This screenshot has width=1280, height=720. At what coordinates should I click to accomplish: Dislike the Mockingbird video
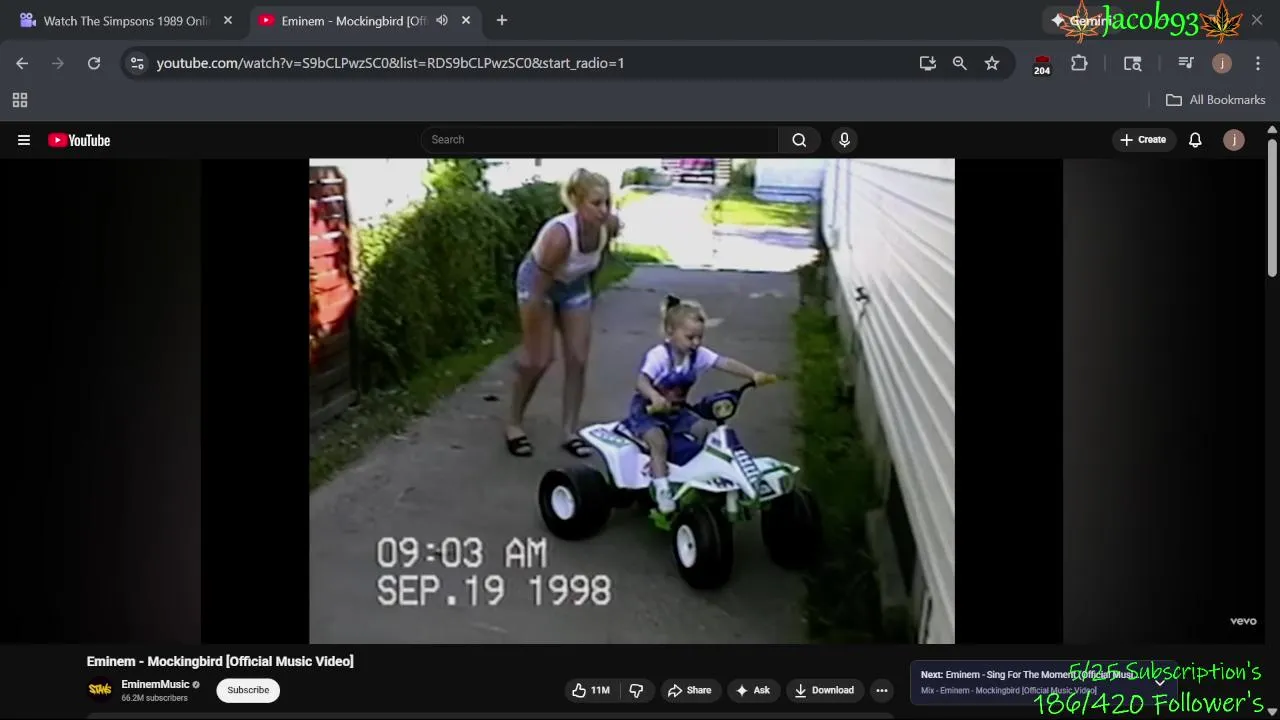tap(636, 690)
